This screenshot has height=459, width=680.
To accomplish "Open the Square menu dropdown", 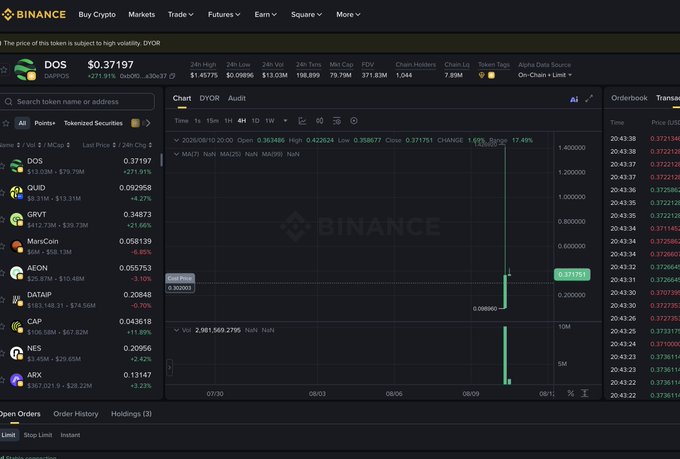I will [x=306, y=14].
